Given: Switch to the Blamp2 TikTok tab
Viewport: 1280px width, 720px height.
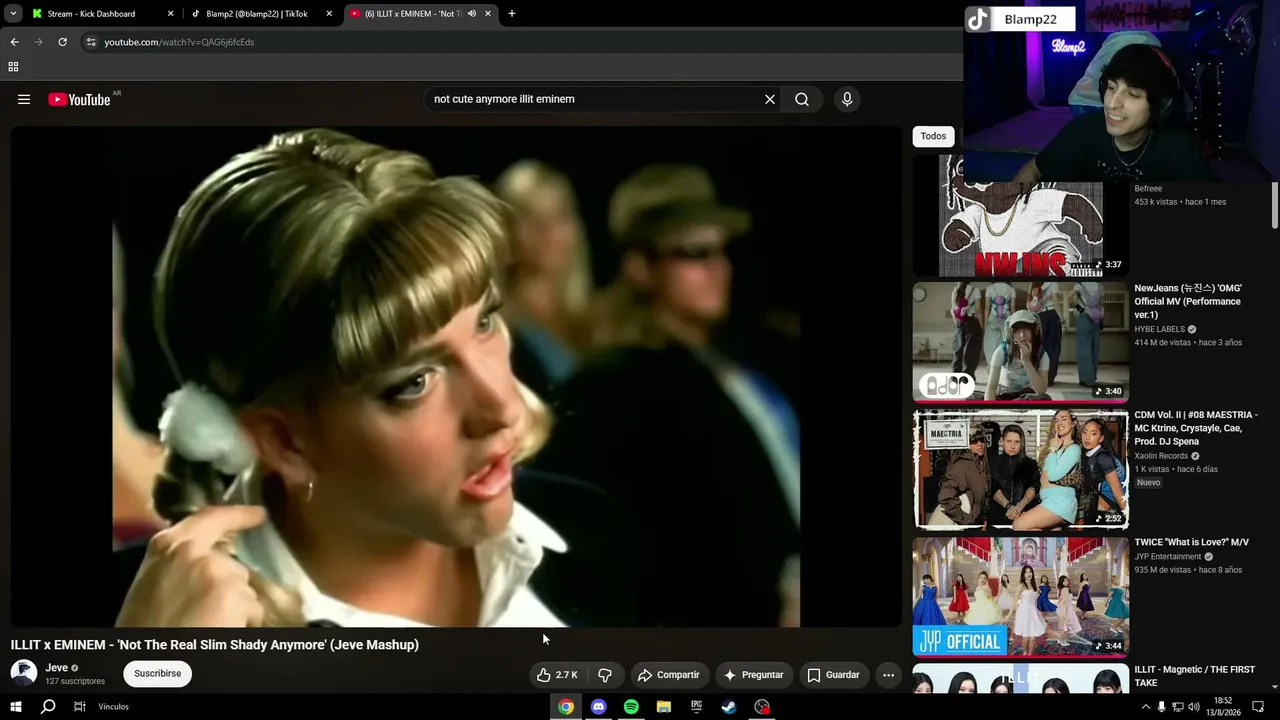Looking at the screenshot, I should tap(261, 14).
